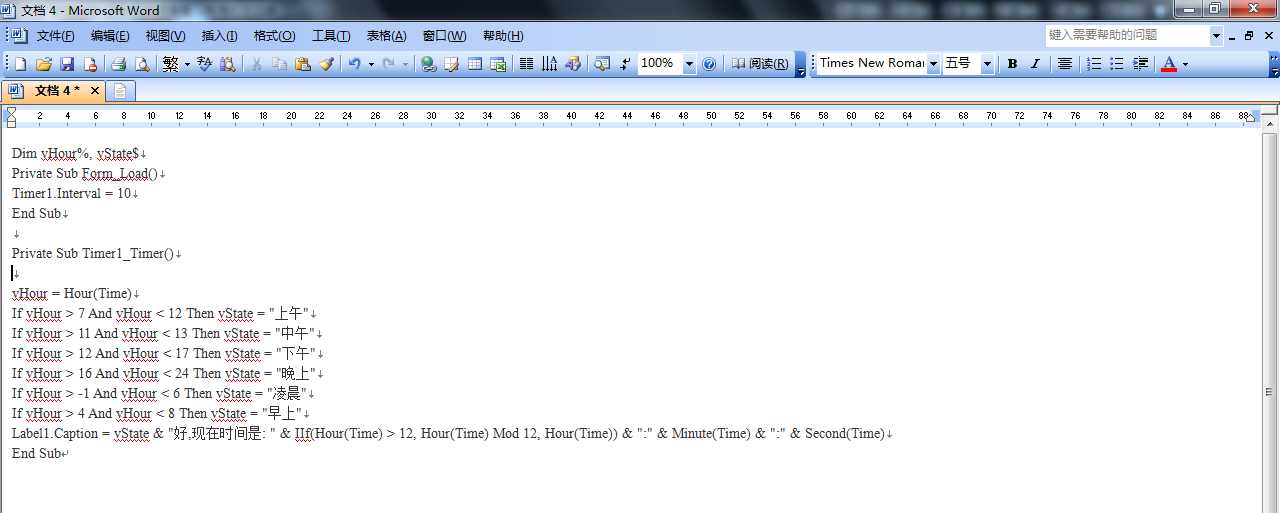This screenshot has width=1280, height=513.
Task: Undo the last action
Action: (x=354, y=63)
